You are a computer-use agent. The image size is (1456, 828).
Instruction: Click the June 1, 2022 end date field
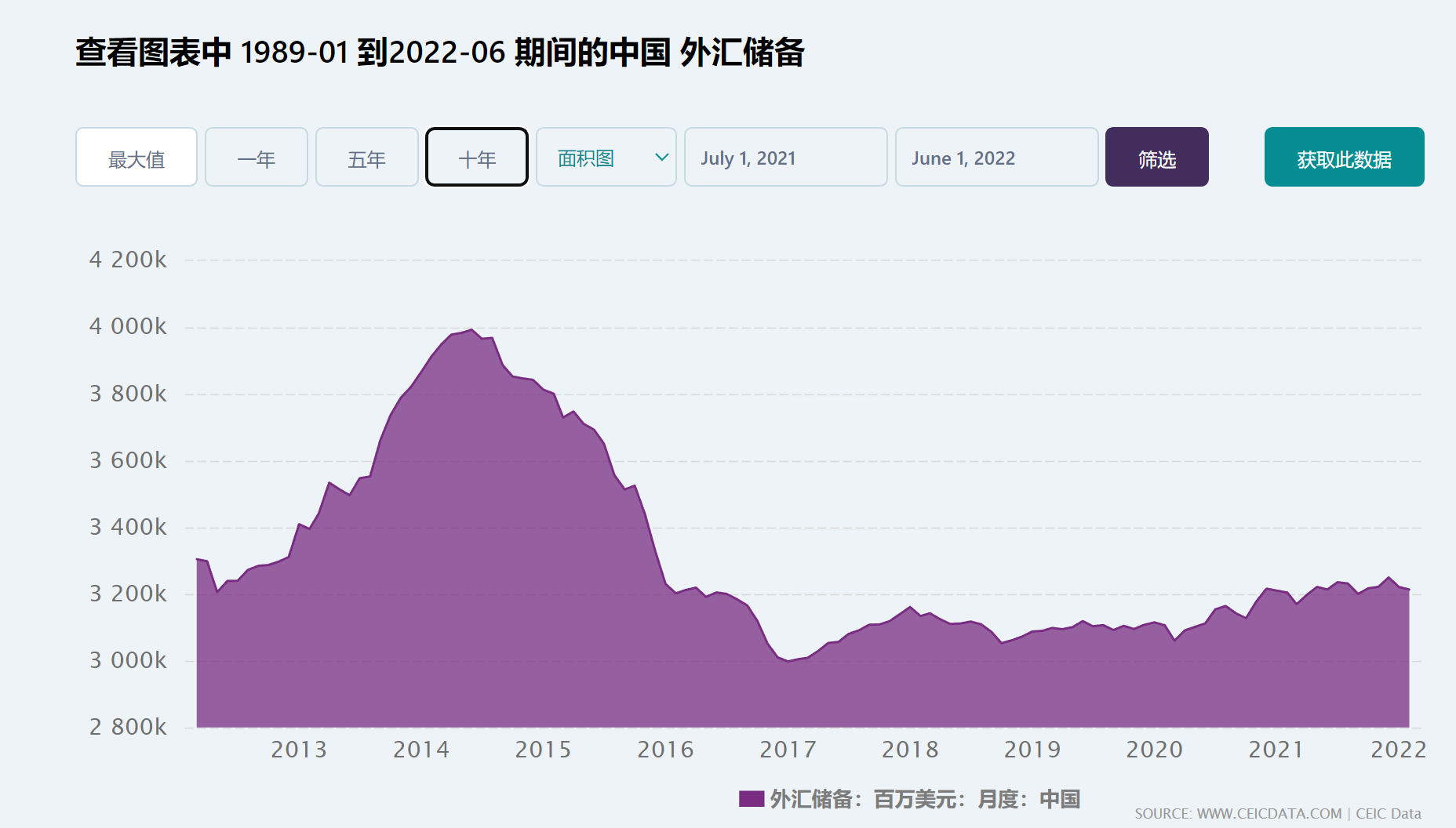(996, 157)
